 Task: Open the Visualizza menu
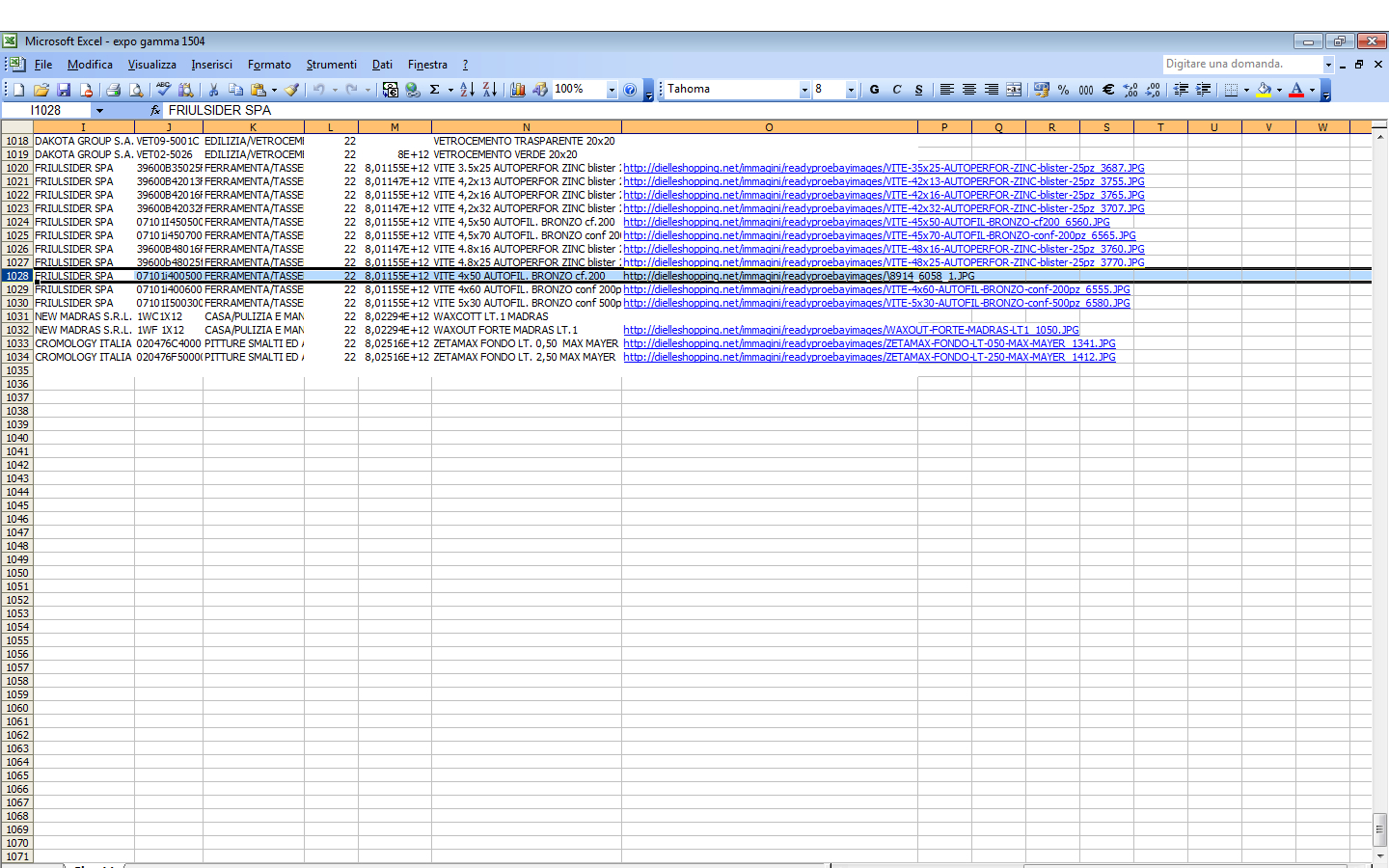tap(151, 65)
